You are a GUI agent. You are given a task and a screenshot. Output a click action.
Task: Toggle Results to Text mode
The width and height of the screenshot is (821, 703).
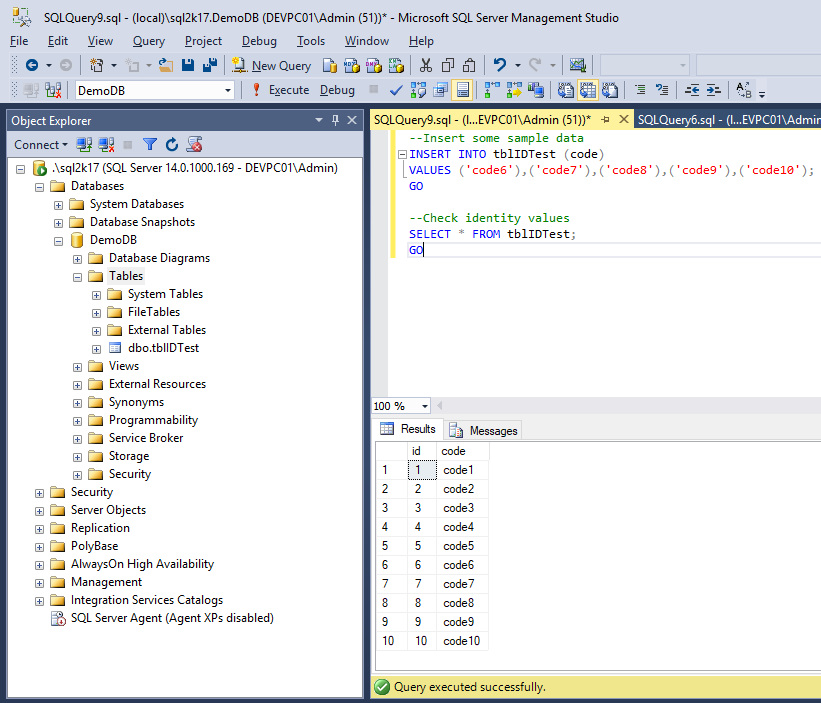(565, 90)
